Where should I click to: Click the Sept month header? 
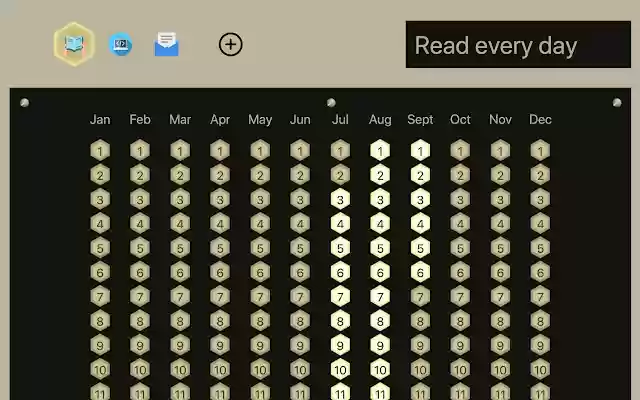click(420, 120)
